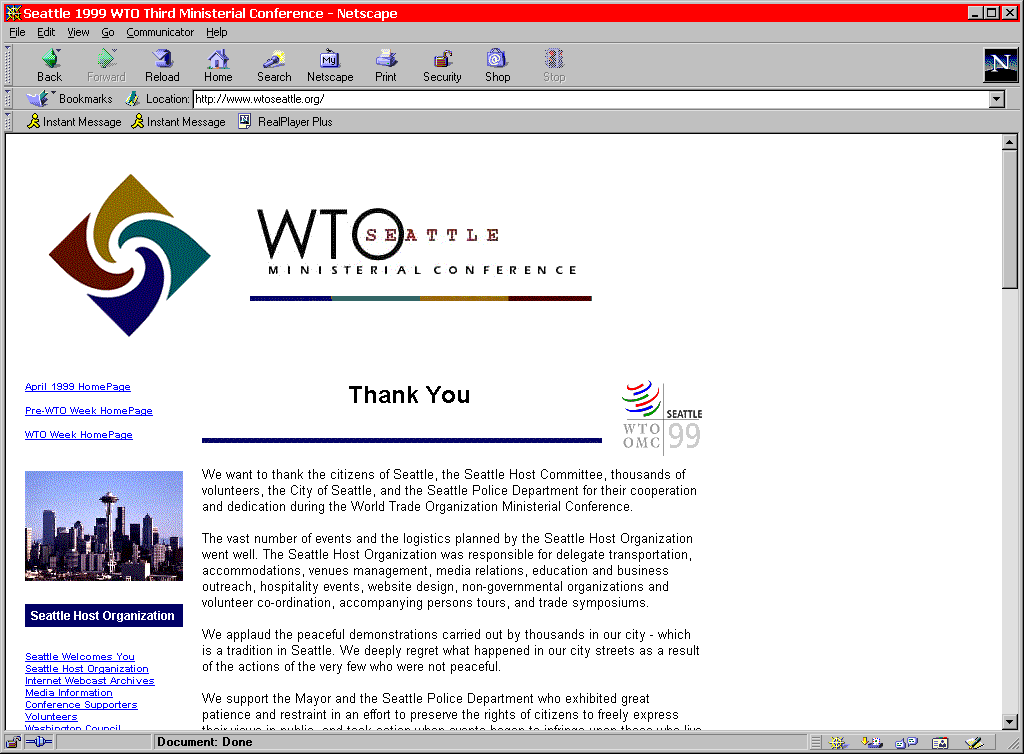Open My Netscape from toolbar
Viewport: 1024px width, 754px height.
tap(330, 66)
